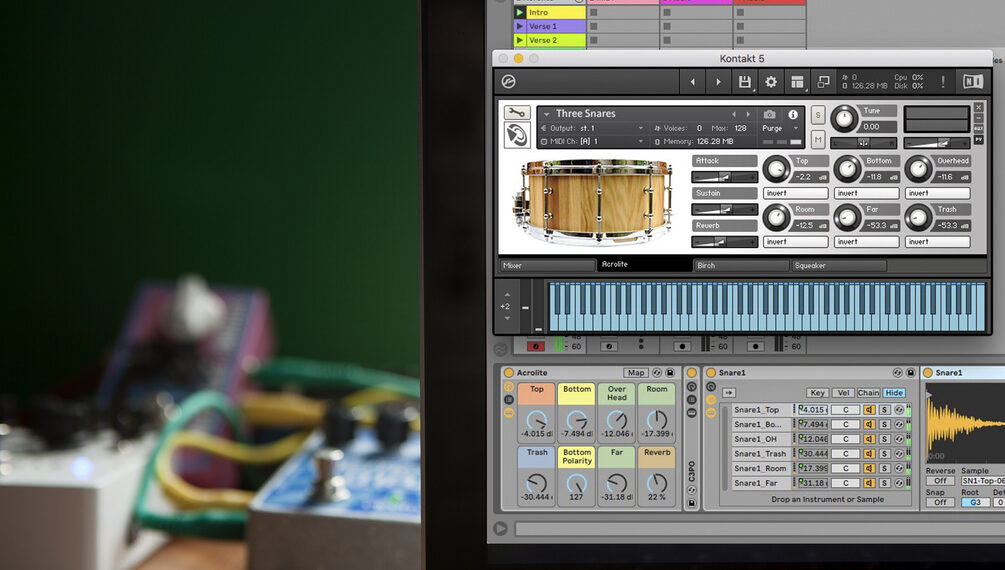
Task: Click the Kontakt save (floppy disk) icon
Action: click(744, 82)
